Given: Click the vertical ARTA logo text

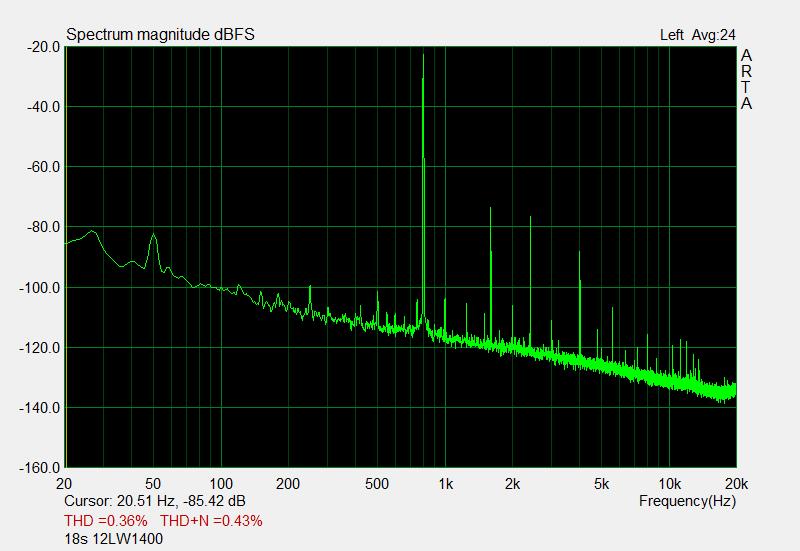Looking at the screenshot, I should pos(746,80).
